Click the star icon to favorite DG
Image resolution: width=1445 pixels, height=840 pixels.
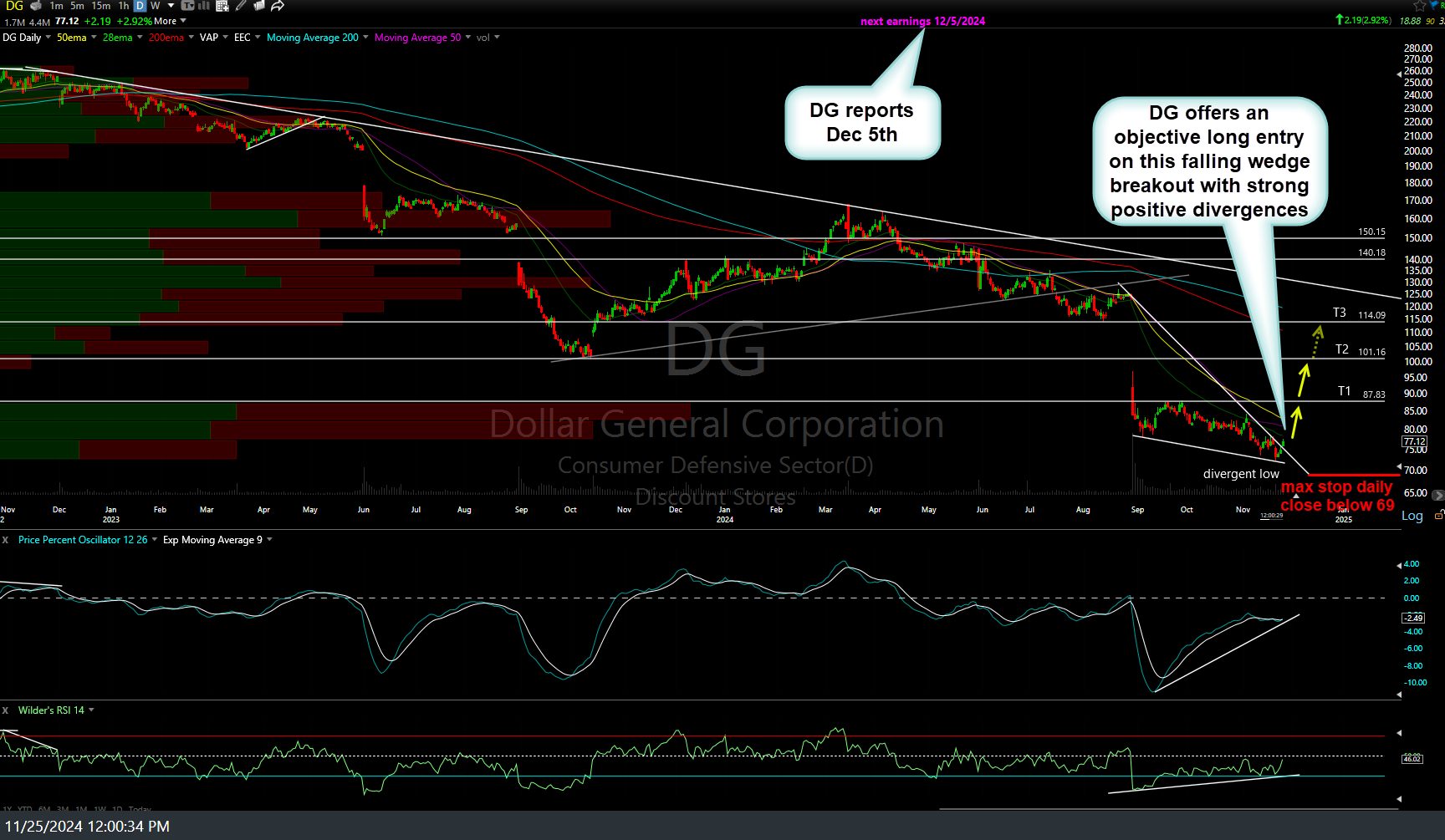click(x=1419, y=6)
